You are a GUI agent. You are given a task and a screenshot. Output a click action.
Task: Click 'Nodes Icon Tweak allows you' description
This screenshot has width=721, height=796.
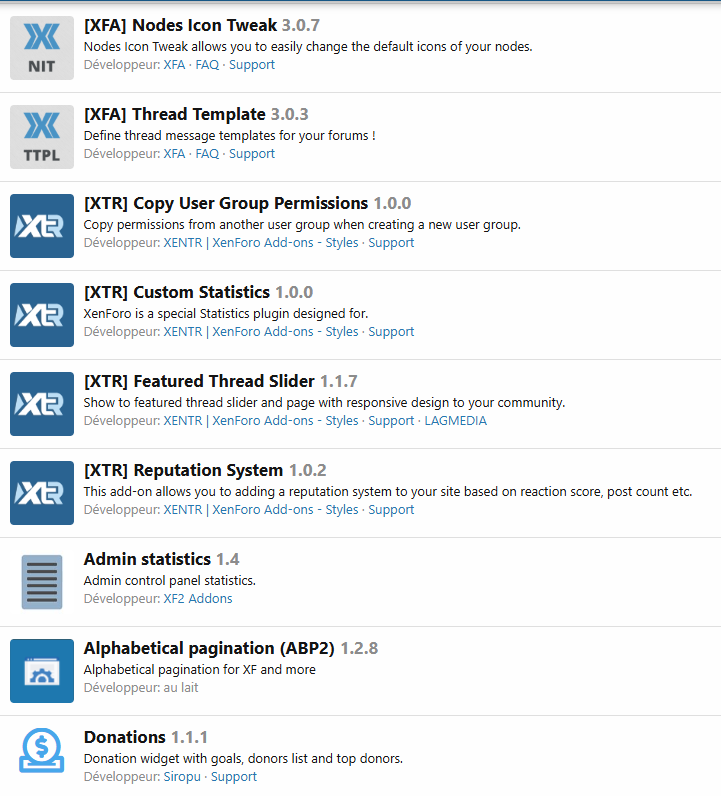(308, 47)
